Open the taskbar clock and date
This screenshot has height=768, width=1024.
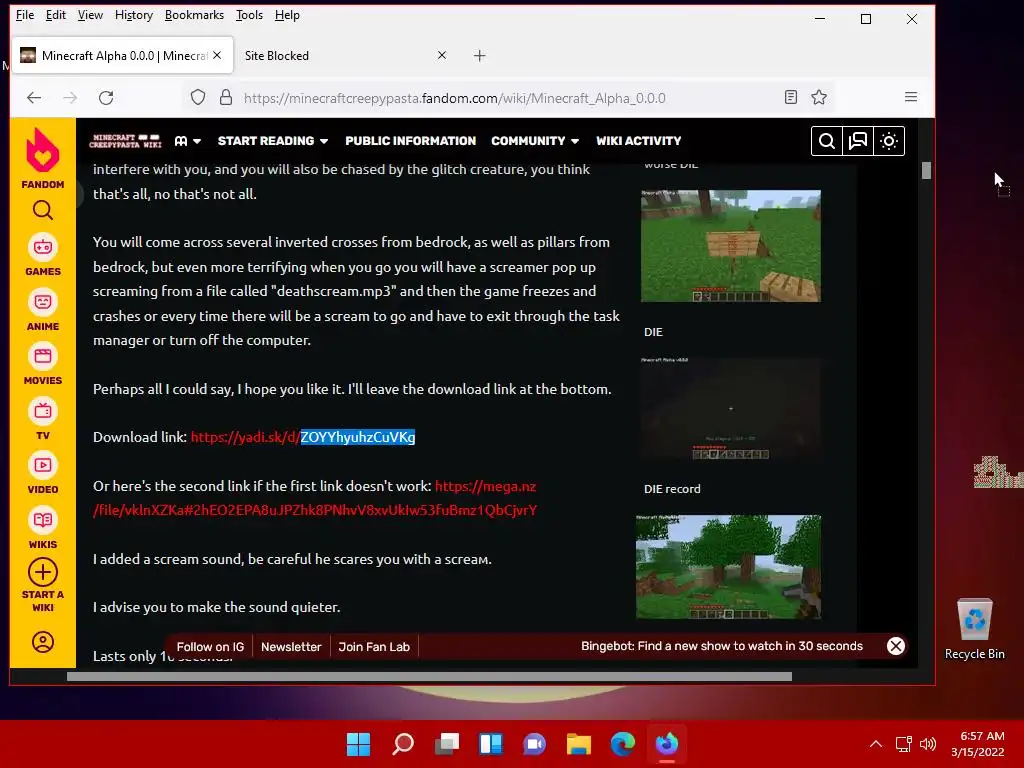point(978,744)
